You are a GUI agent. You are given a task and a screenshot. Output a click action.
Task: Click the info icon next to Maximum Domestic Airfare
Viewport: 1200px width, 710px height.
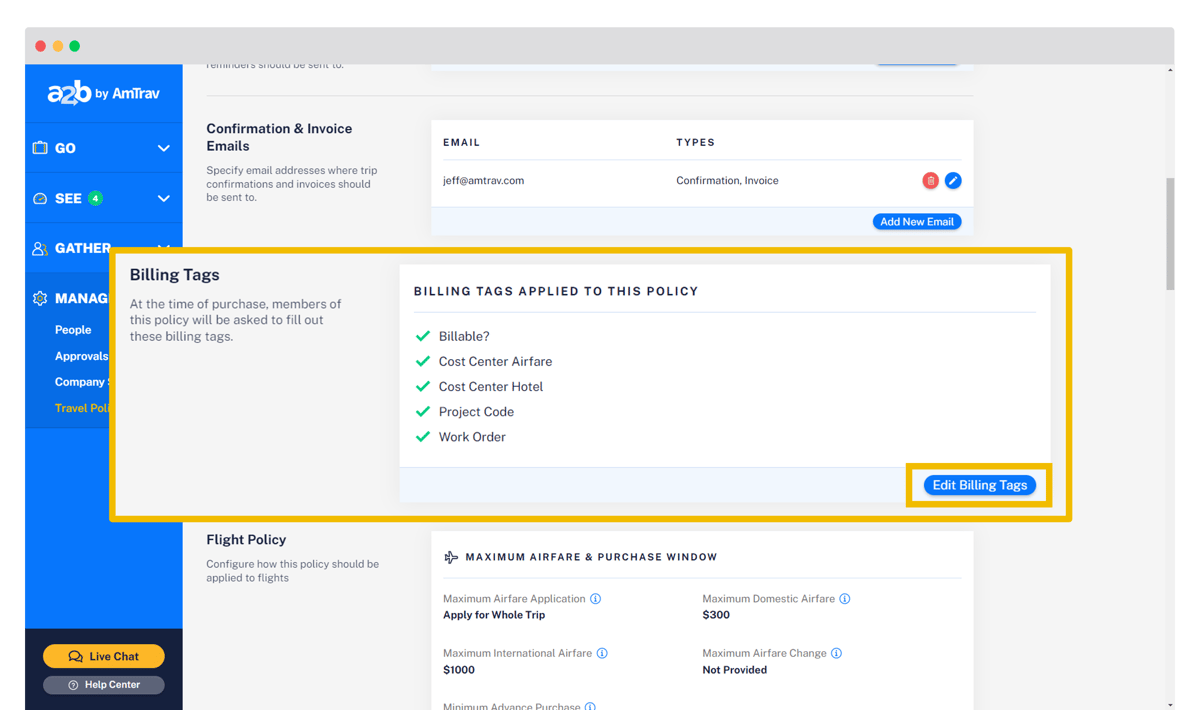tap(845, 598)
